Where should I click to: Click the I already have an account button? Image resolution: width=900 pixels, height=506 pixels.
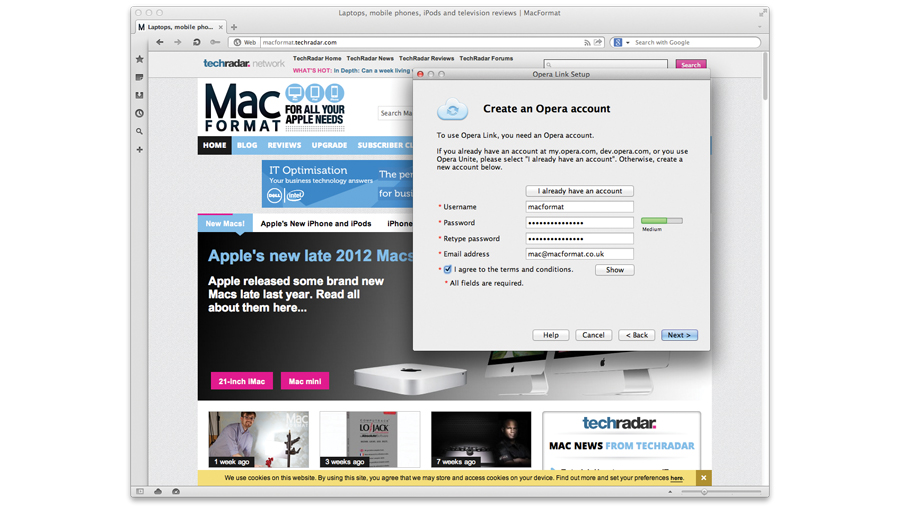click(580, 190)
